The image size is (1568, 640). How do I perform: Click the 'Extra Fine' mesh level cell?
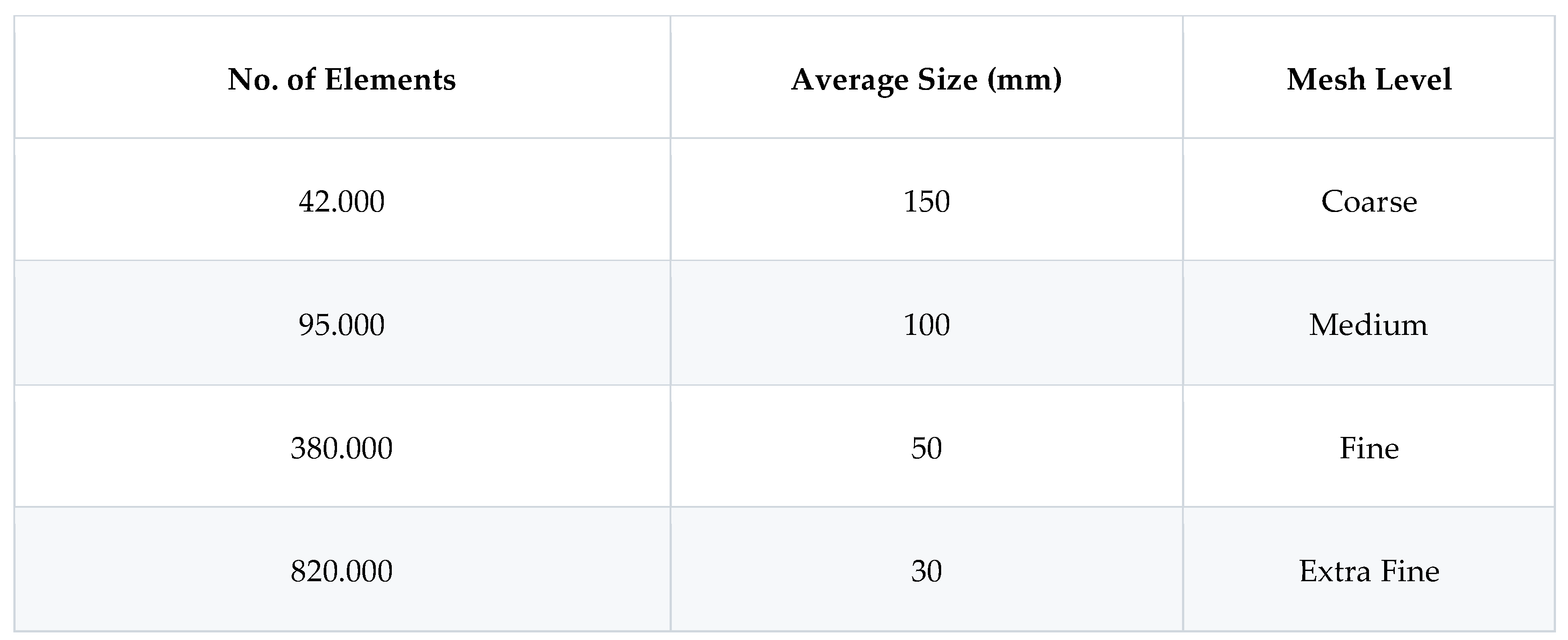(x=1369, y=571)
